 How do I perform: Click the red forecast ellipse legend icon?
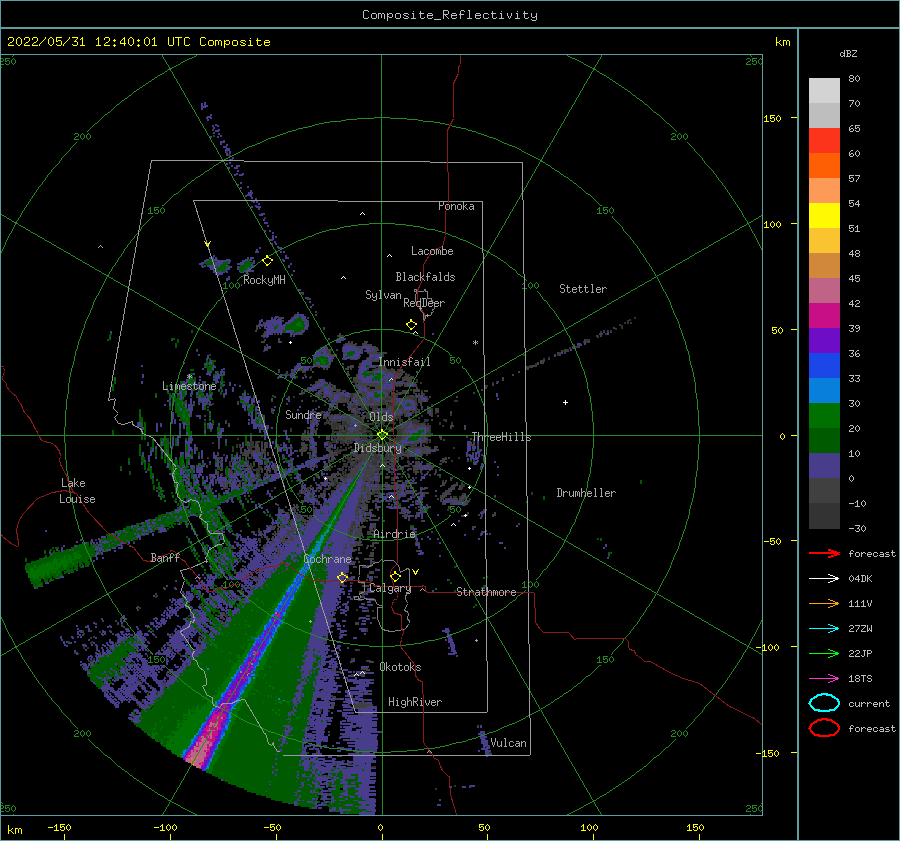click(824, 728)
